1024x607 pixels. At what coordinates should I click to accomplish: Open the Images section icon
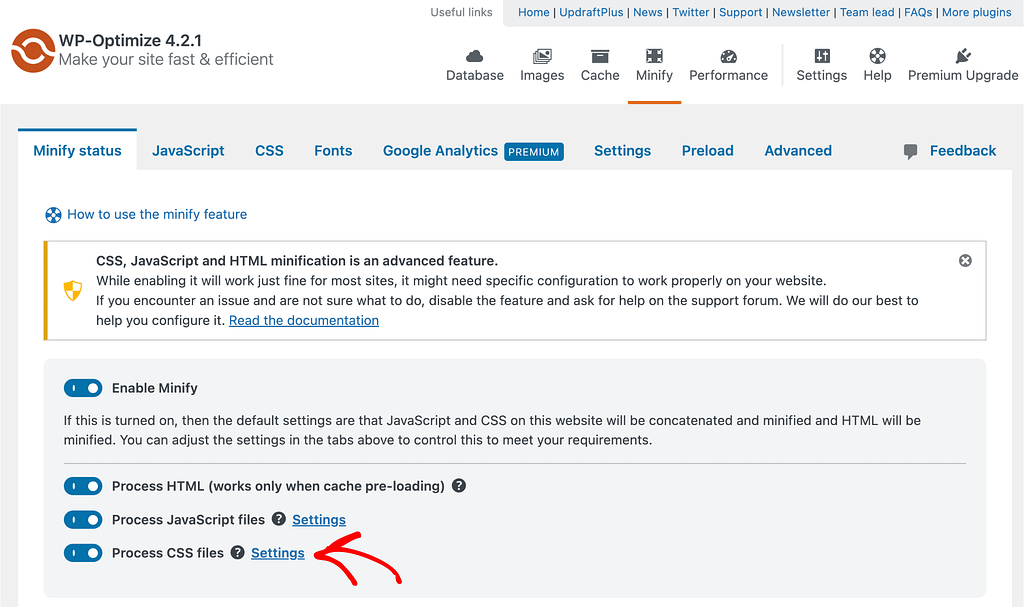coord(542,56)
